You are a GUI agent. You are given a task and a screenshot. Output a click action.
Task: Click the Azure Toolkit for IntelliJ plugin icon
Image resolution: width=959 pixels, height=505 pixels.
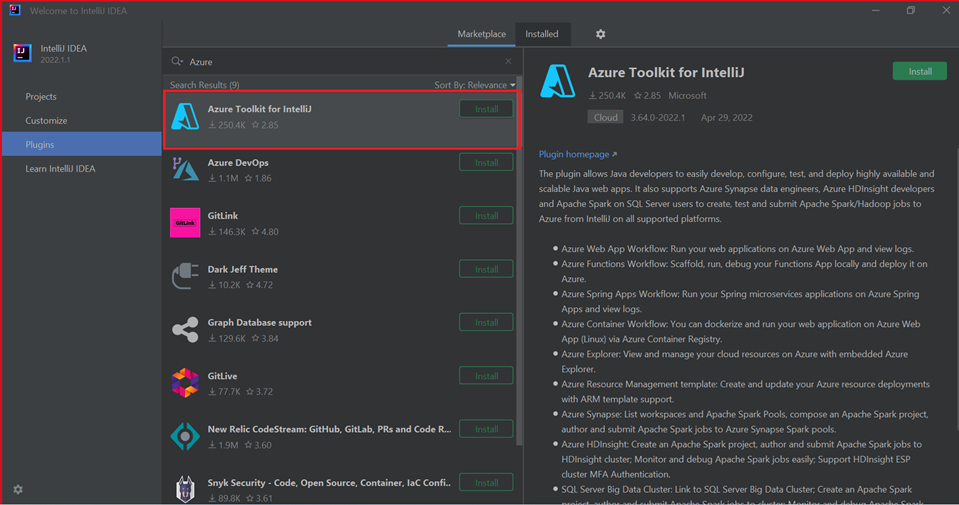[185, 116]
